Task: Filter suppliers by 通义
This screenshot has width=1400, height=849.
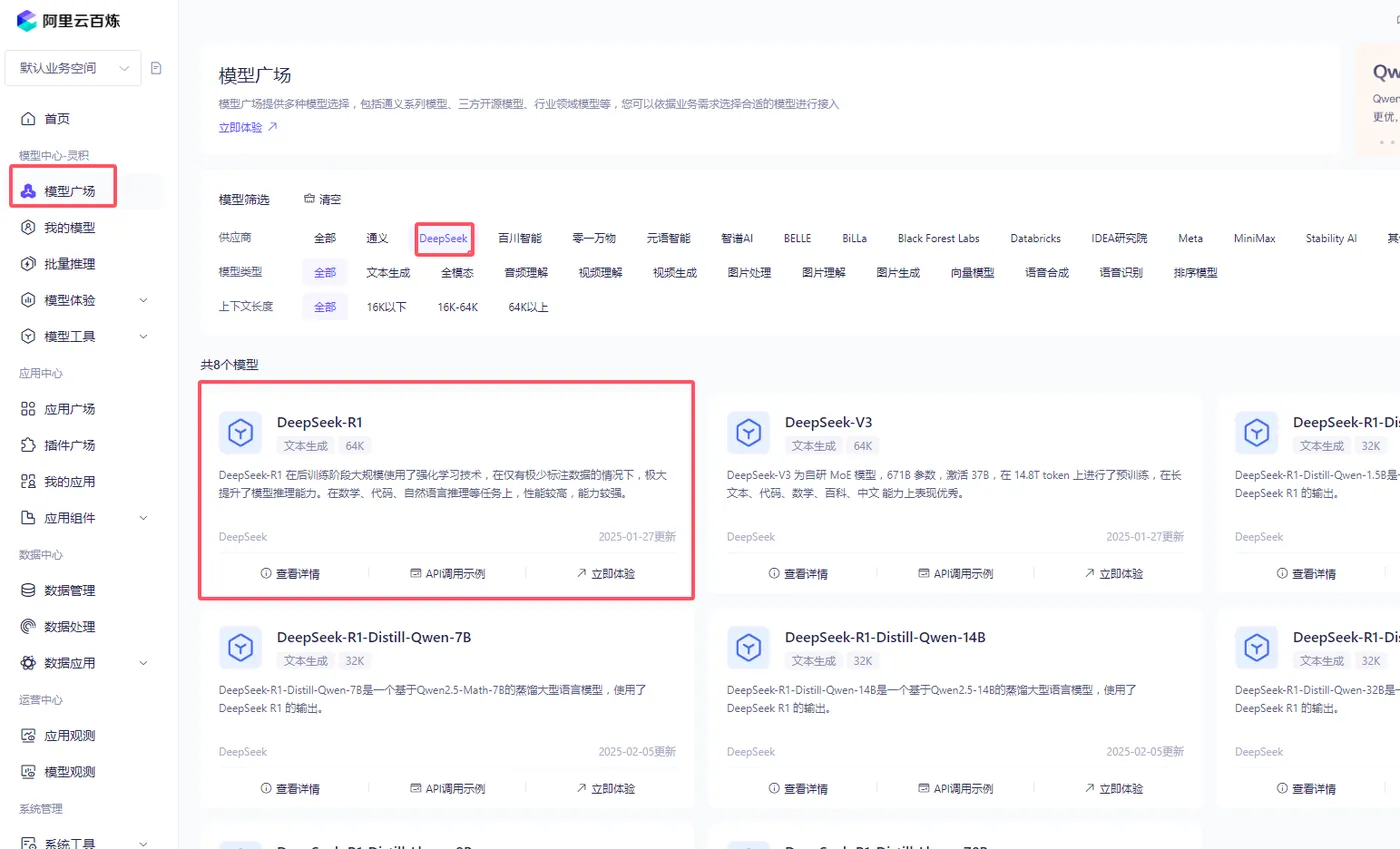Action: pos(377,238)
